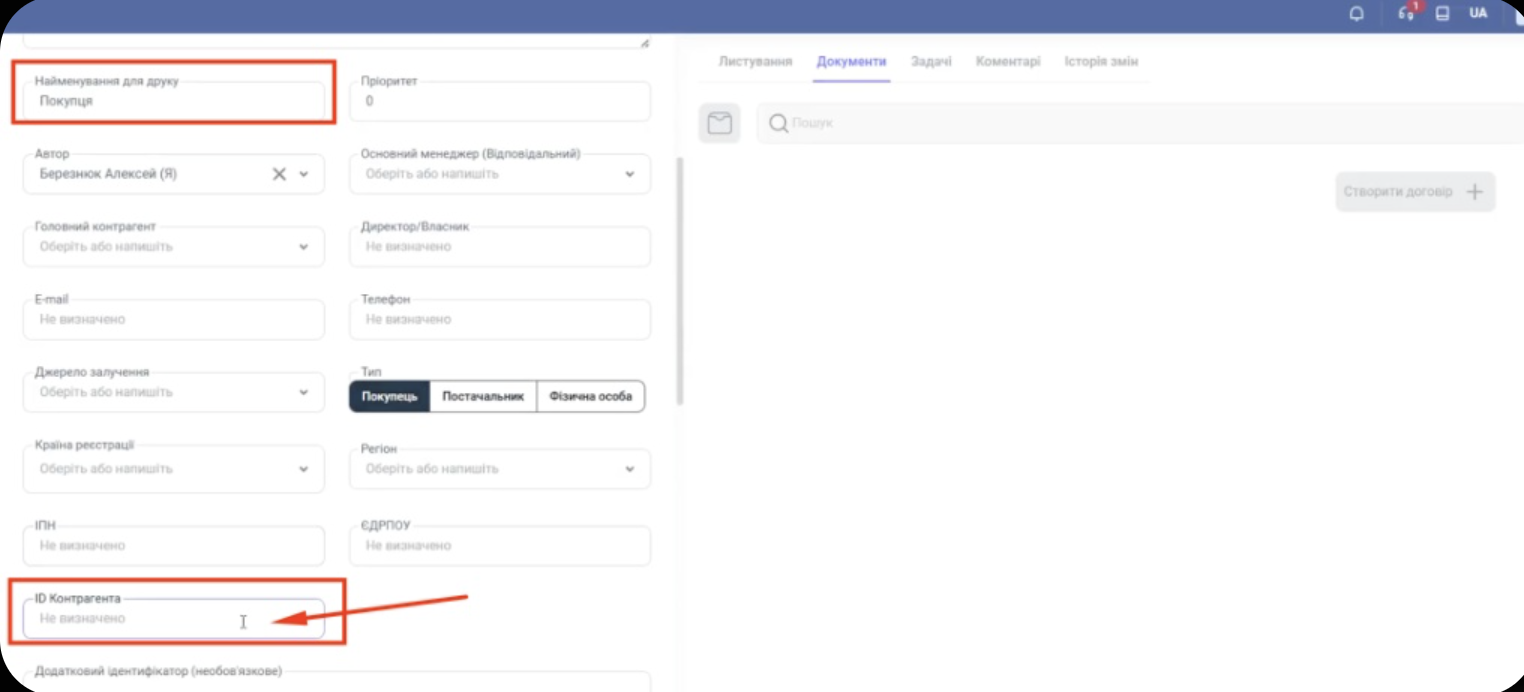The image size is (1524, 692).
Task: Select Фізична особа contractor type
Action: (590, 396)
